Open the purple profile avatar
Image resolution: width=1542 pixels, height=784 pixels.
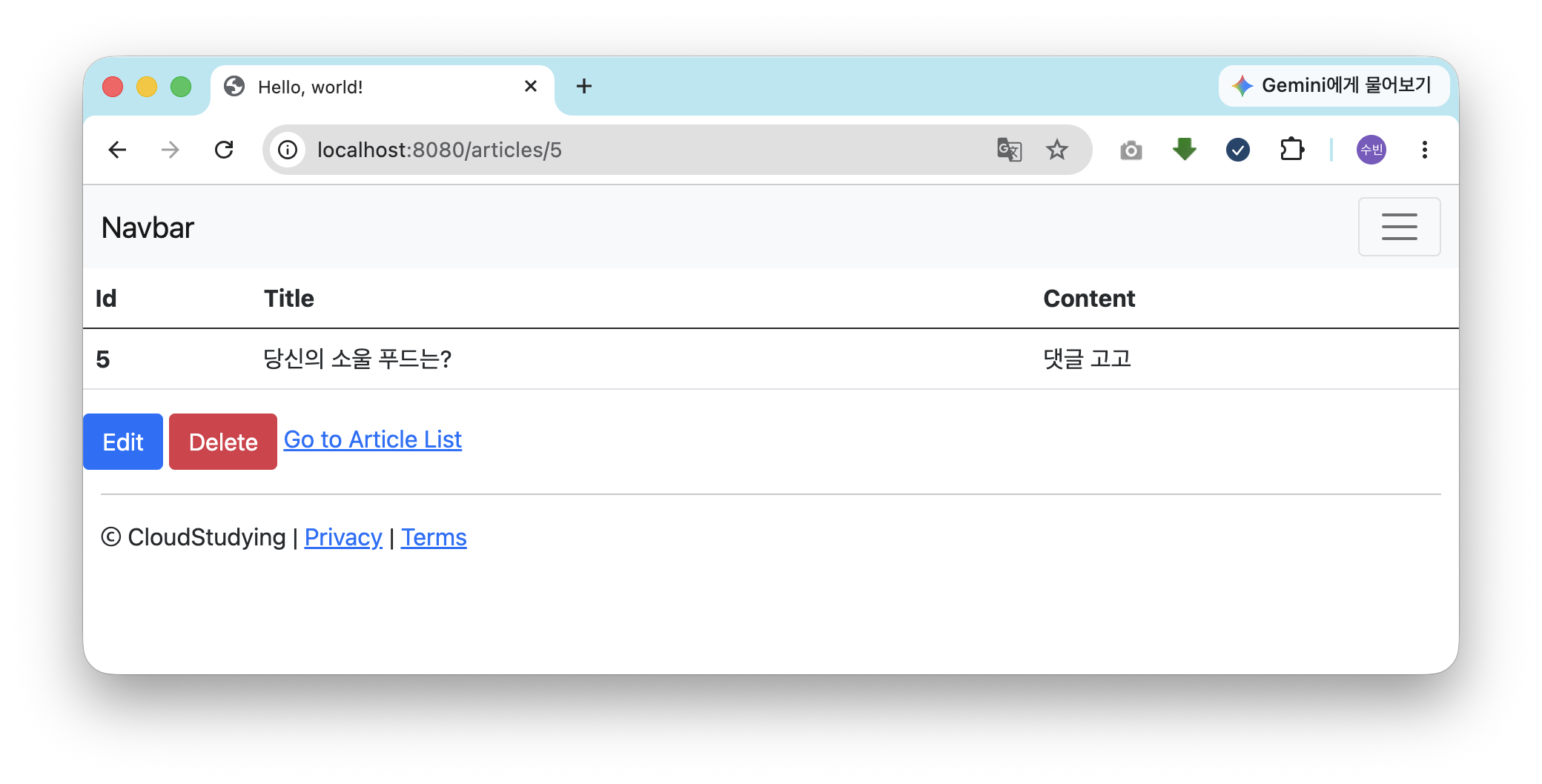[x=1371, y=150]
